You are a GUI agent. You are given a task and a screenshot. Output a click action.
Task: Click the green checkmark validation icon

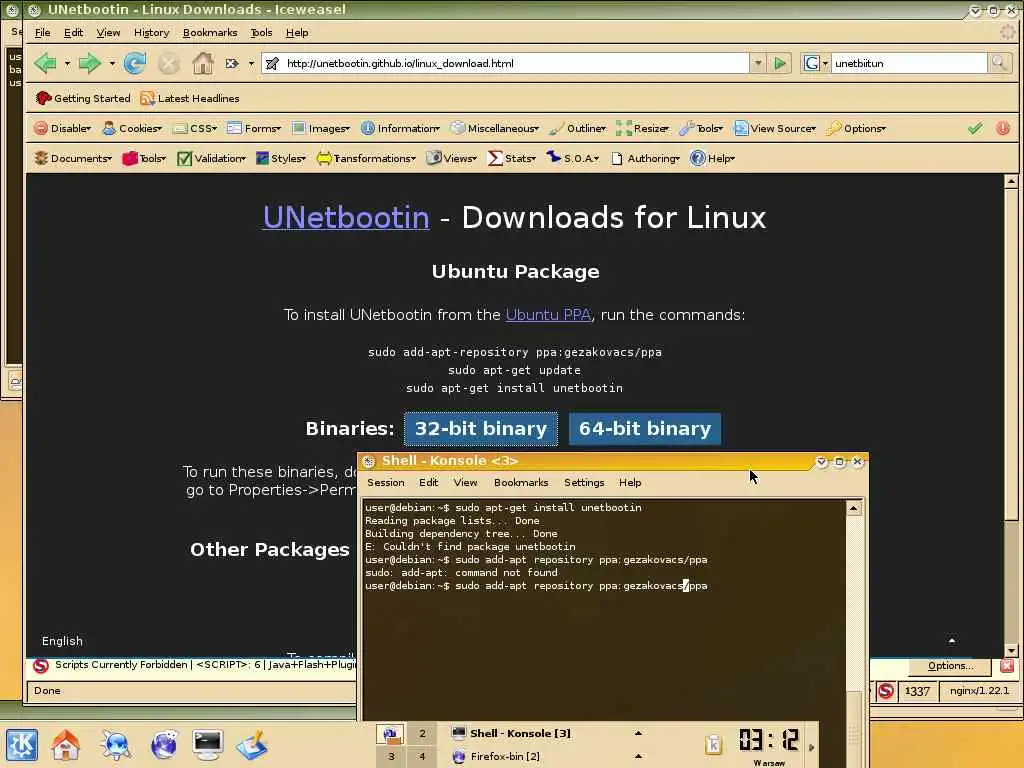pos(975,128)
